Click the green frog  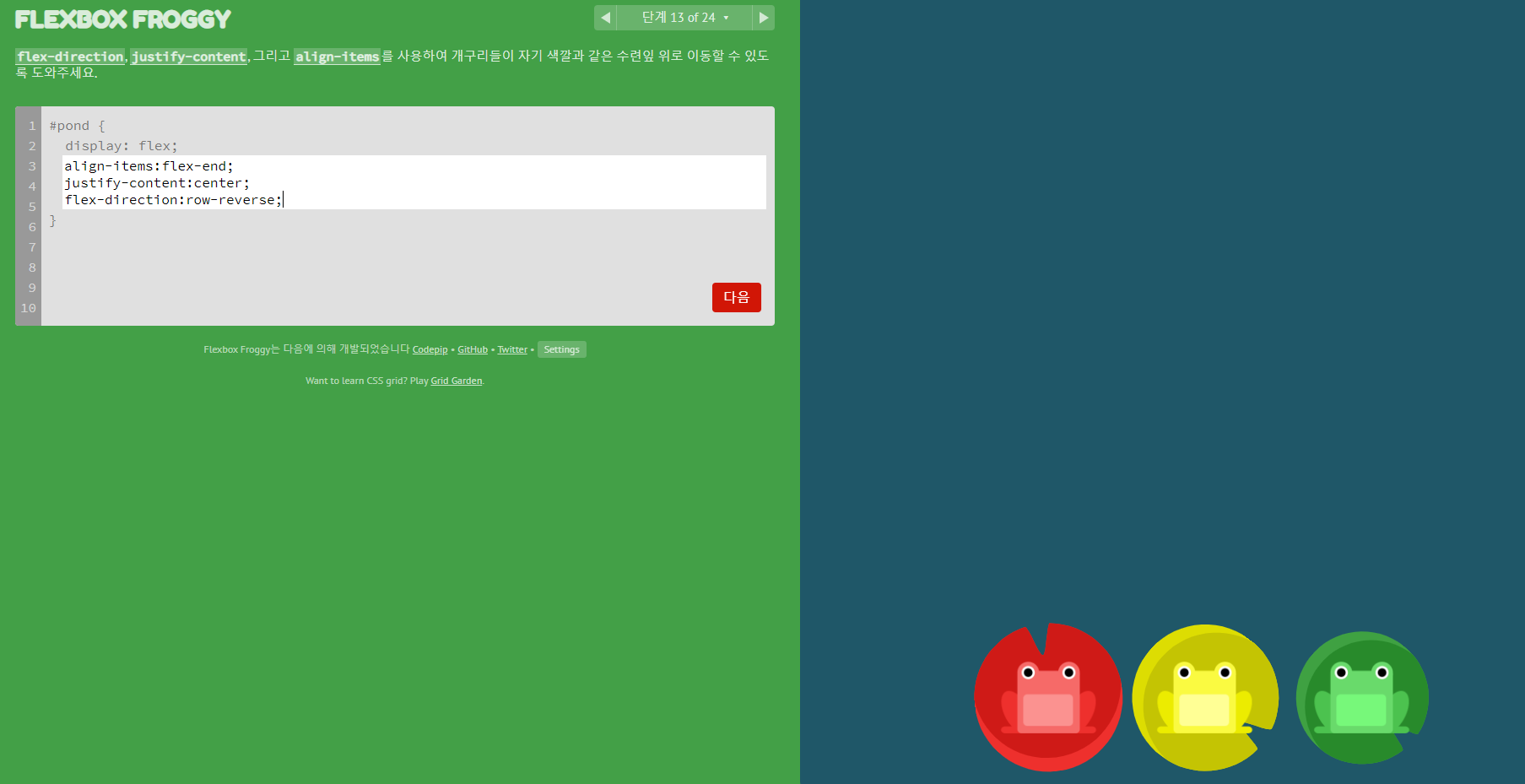(1361, 697)
